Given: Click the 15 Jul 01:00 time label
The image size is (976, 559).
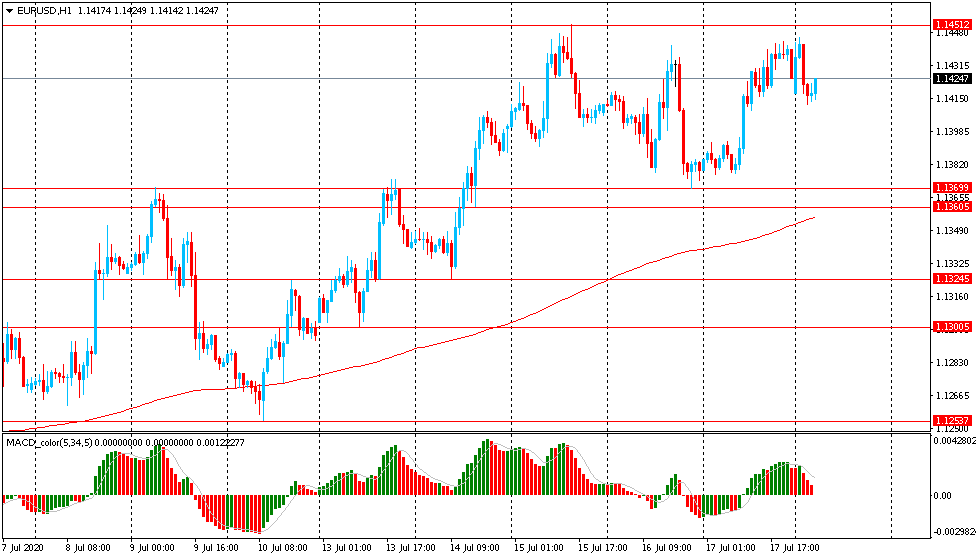Looking at the screenshot, I should [538, 548].
